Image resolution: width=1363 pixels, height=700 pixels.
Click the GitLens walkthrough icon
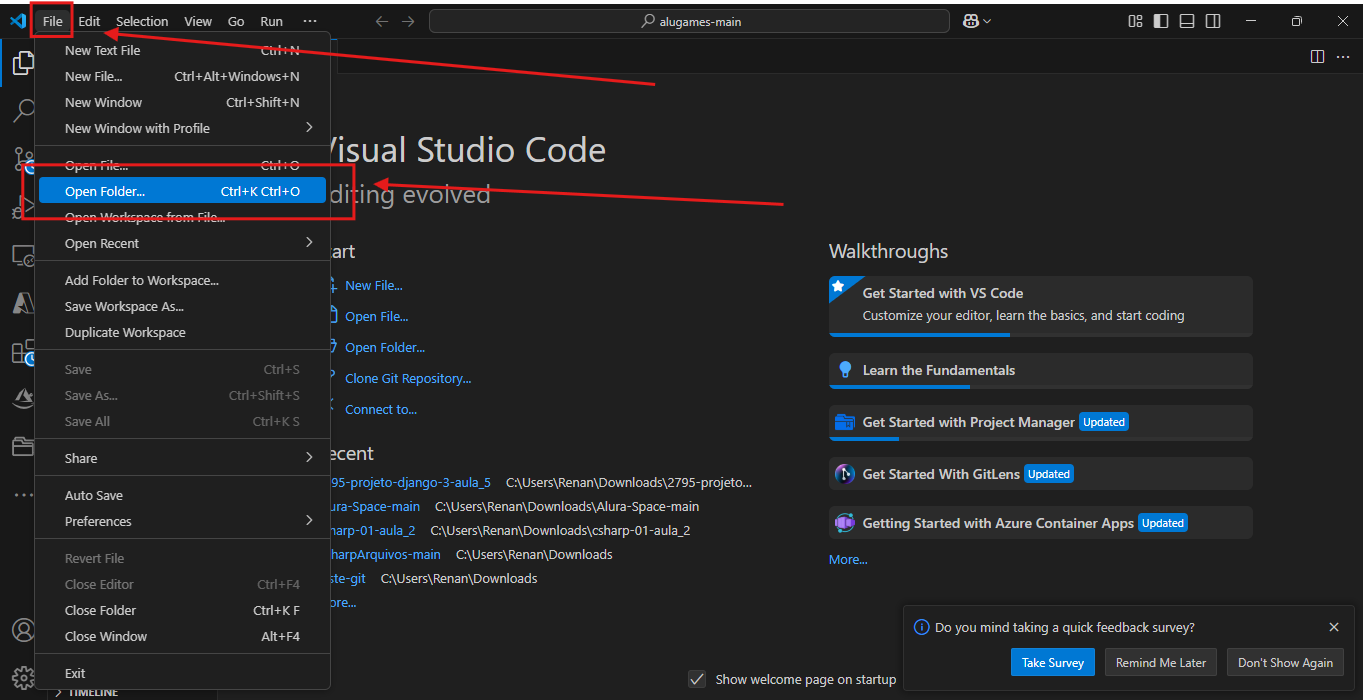[x=845, y=474]
